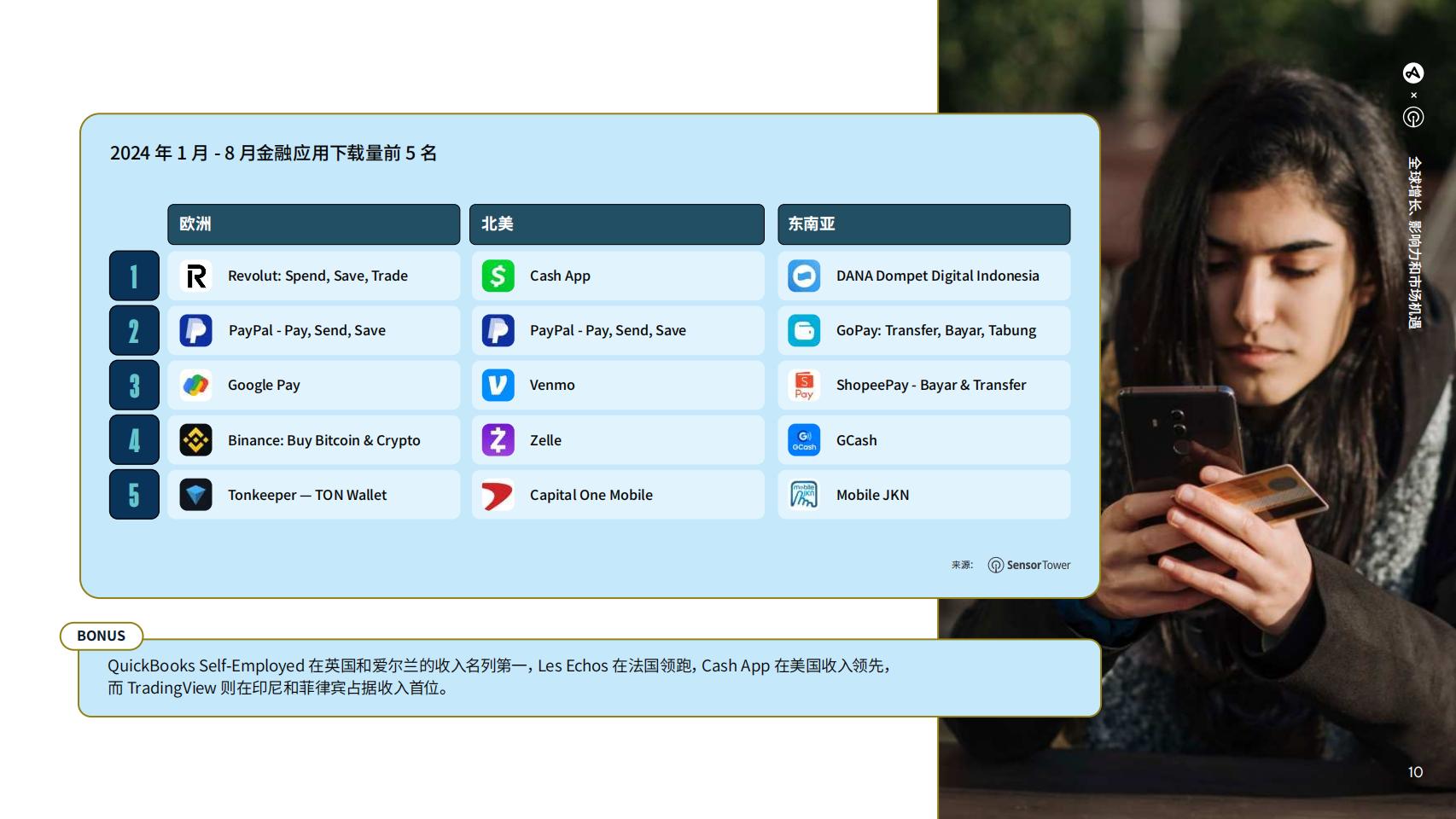Click the Google Pay icon
Screen dimensions: 1456x819
[x=195, y=385]
